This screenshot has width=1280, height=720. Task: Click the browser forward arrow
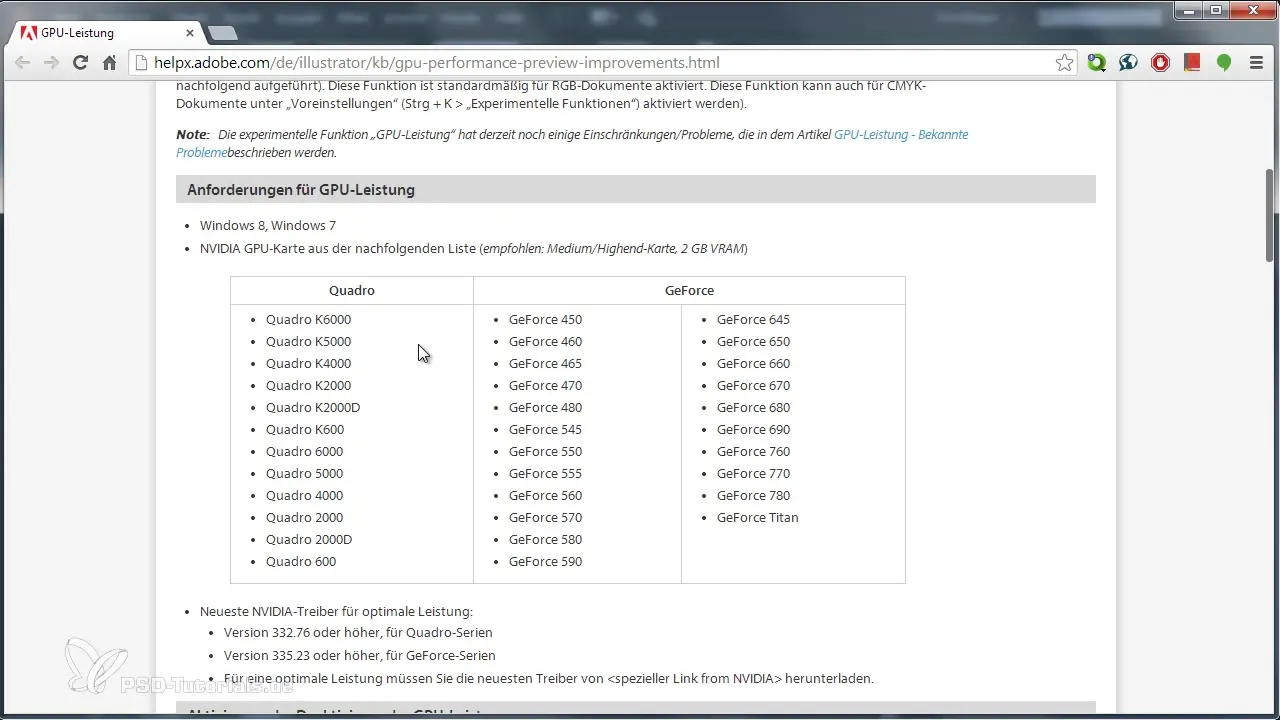click(x=51, y=63)
